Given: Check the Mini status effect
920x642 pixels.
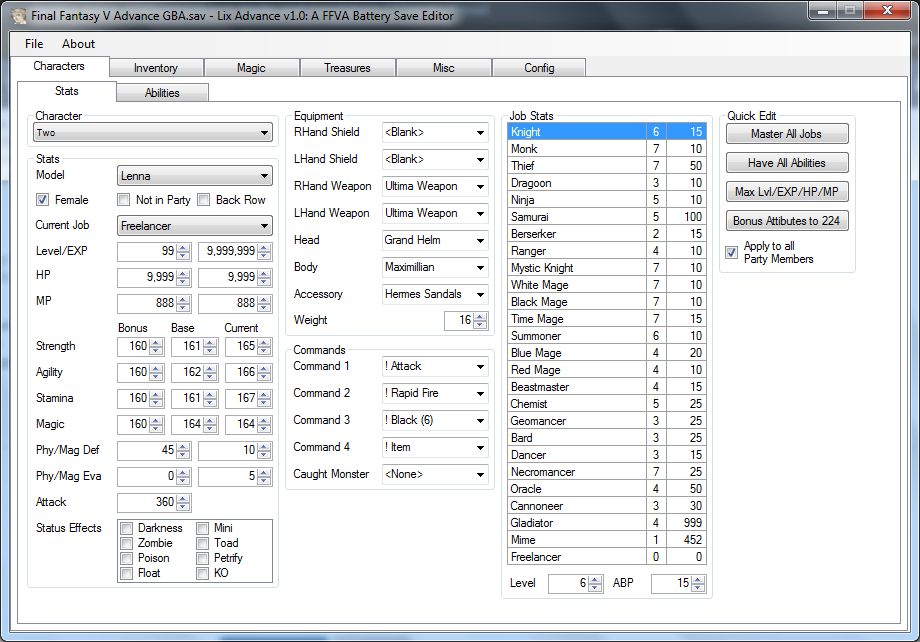Looking at the screenshot, I should click(x=202, y=528).
